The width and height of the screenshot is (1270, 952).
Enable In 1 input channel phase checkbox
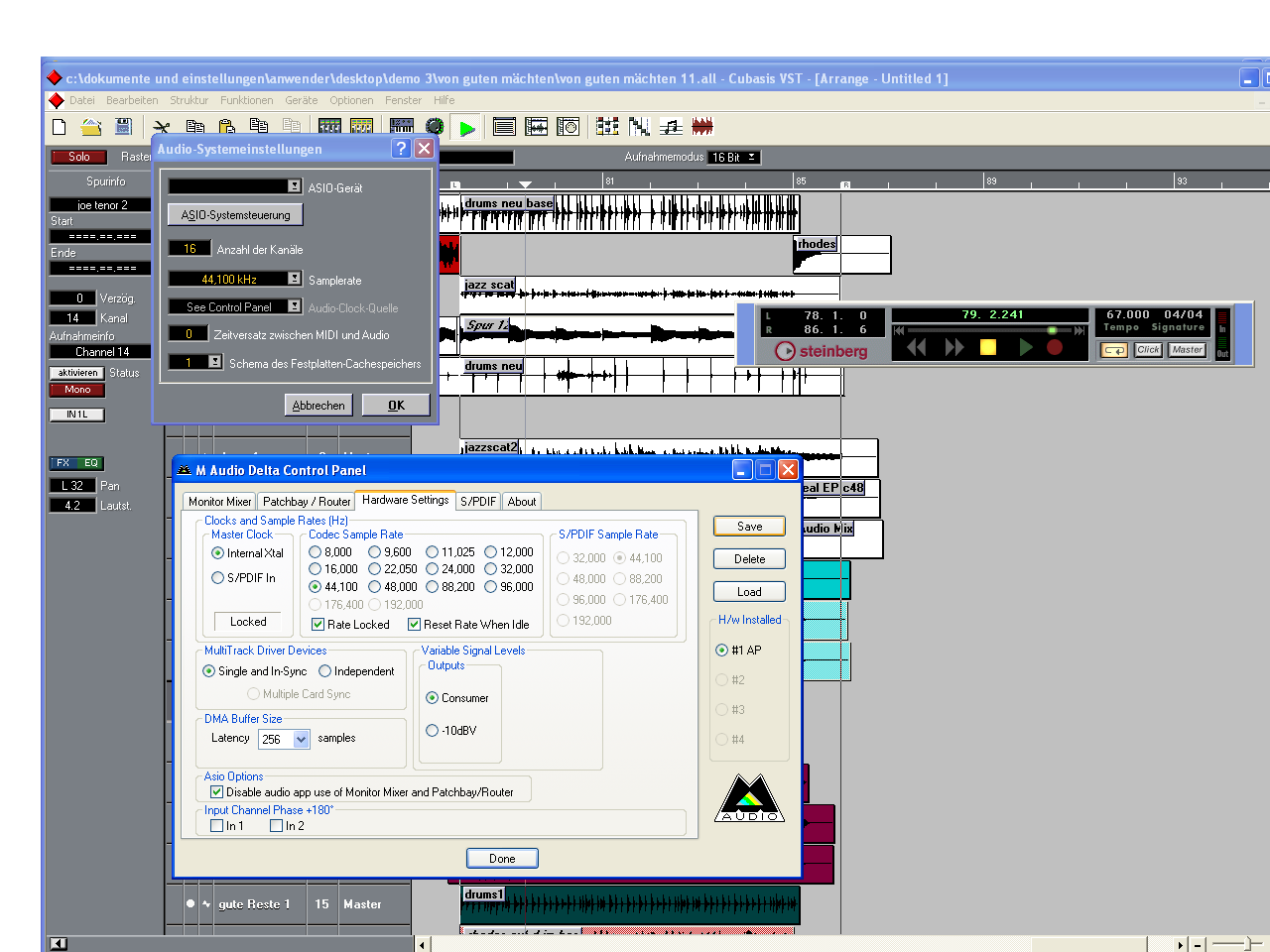coord(217,826)
